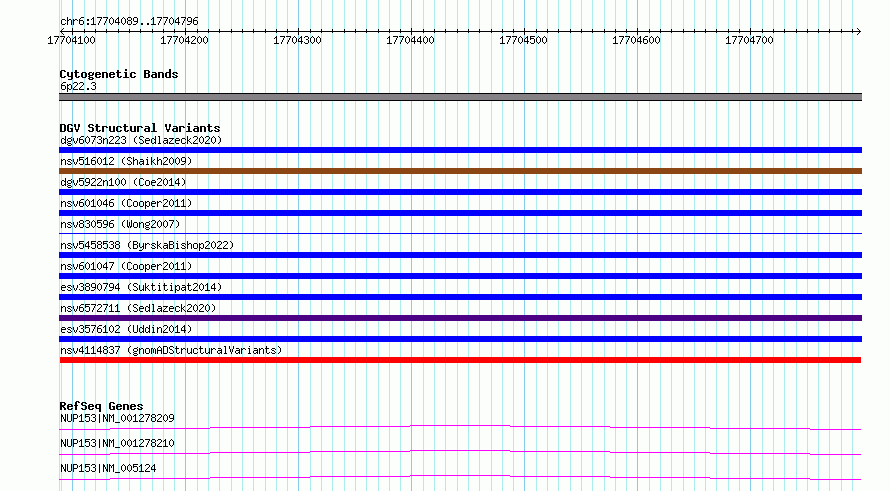Image resolution: width=890 pixels, height=491 pixels.
Task: Click the blue bar for esv3576102
Action: [x=460, y=339]
